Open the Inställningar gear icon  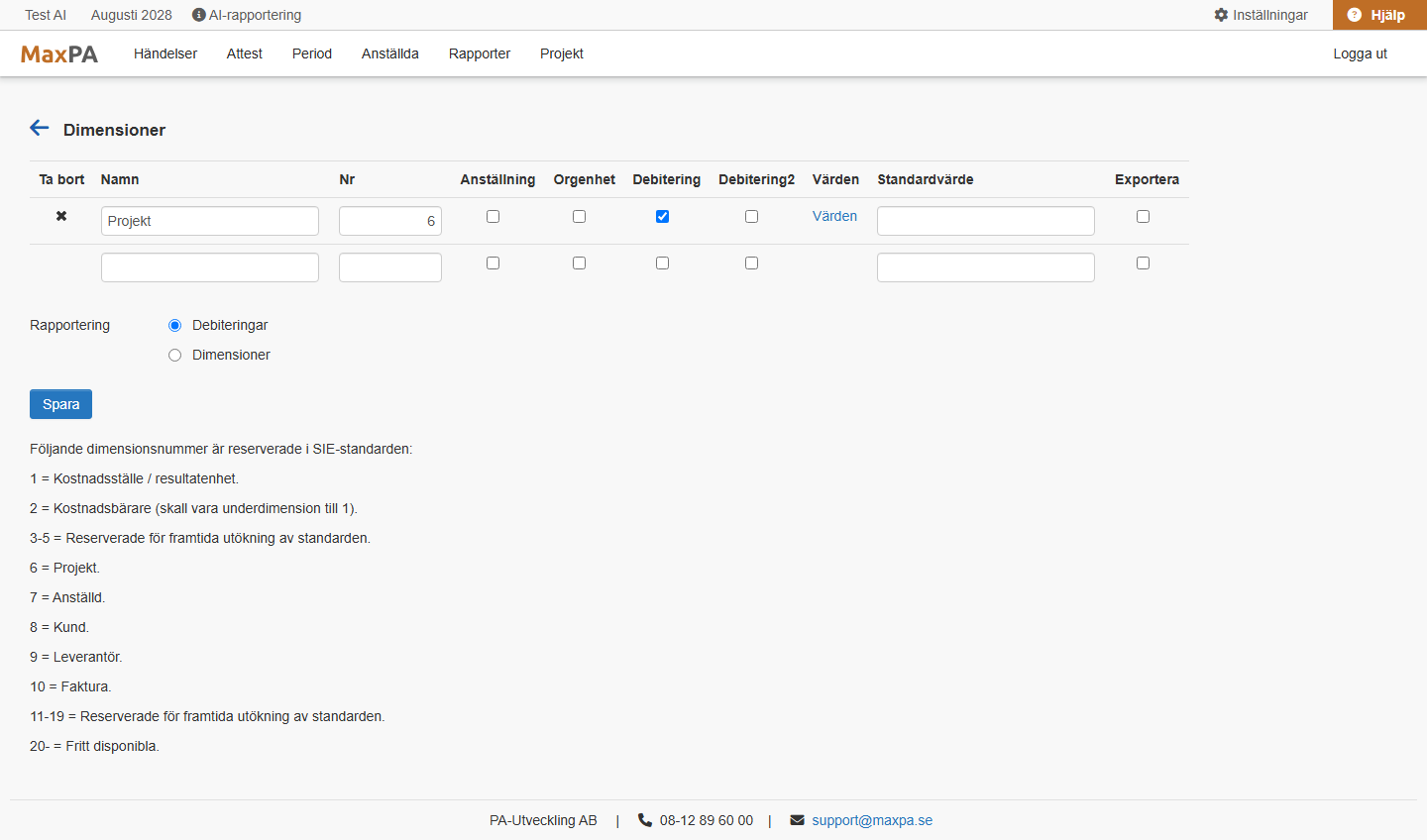tap(1221, 15)
